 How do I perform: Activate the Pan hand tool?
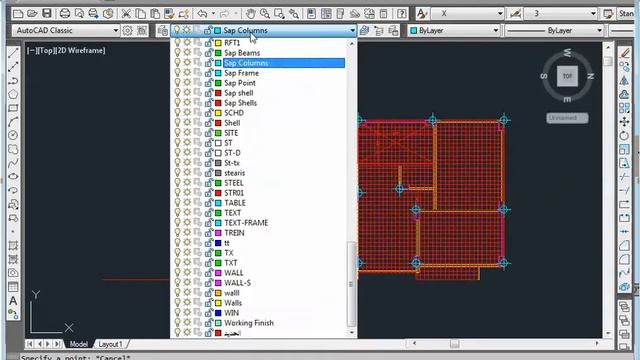[x=250, y=14]
